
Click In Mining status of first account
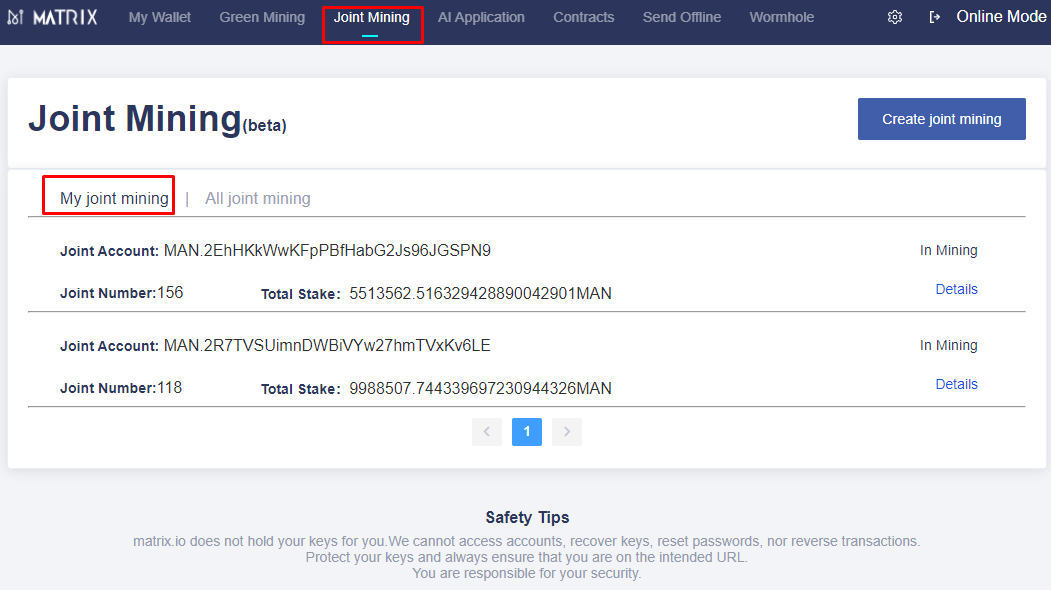pyautogui.click(x=948, y=250)
